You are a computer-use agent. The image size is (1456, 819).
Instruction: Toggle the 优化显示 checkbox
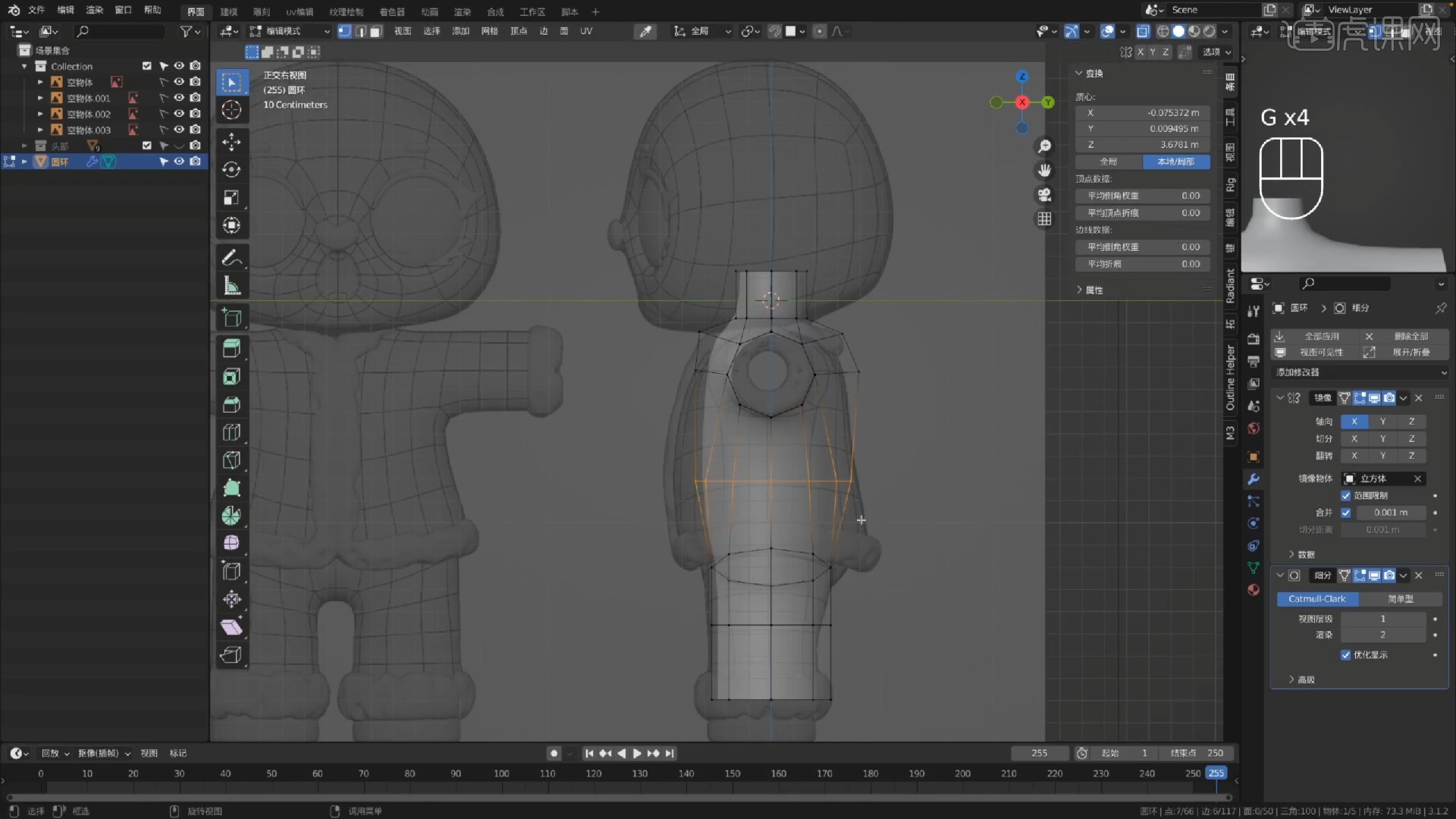(1346, 655)
